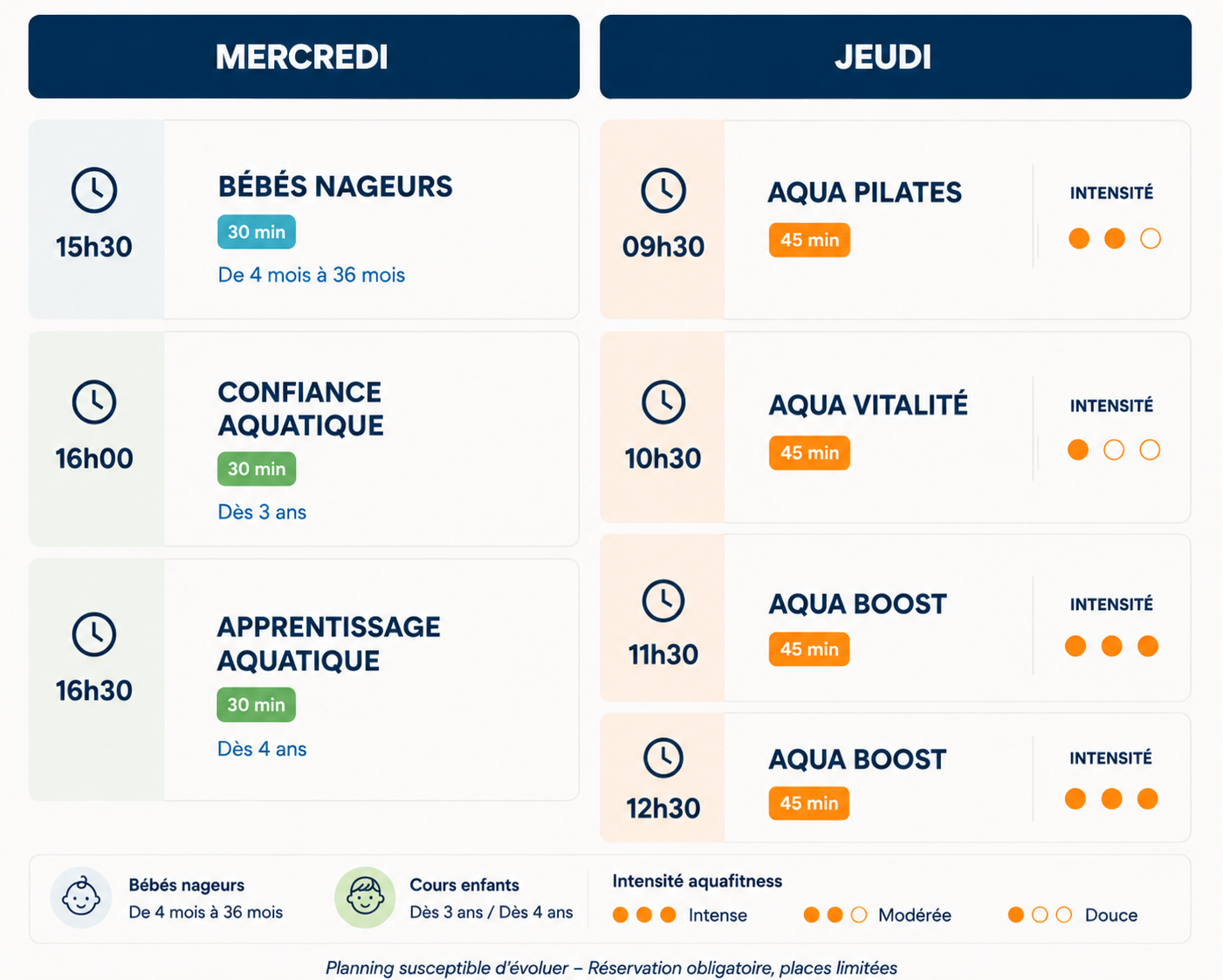
Task: Open the 'Dès 4 ans' link
Action: click(262, 749)
